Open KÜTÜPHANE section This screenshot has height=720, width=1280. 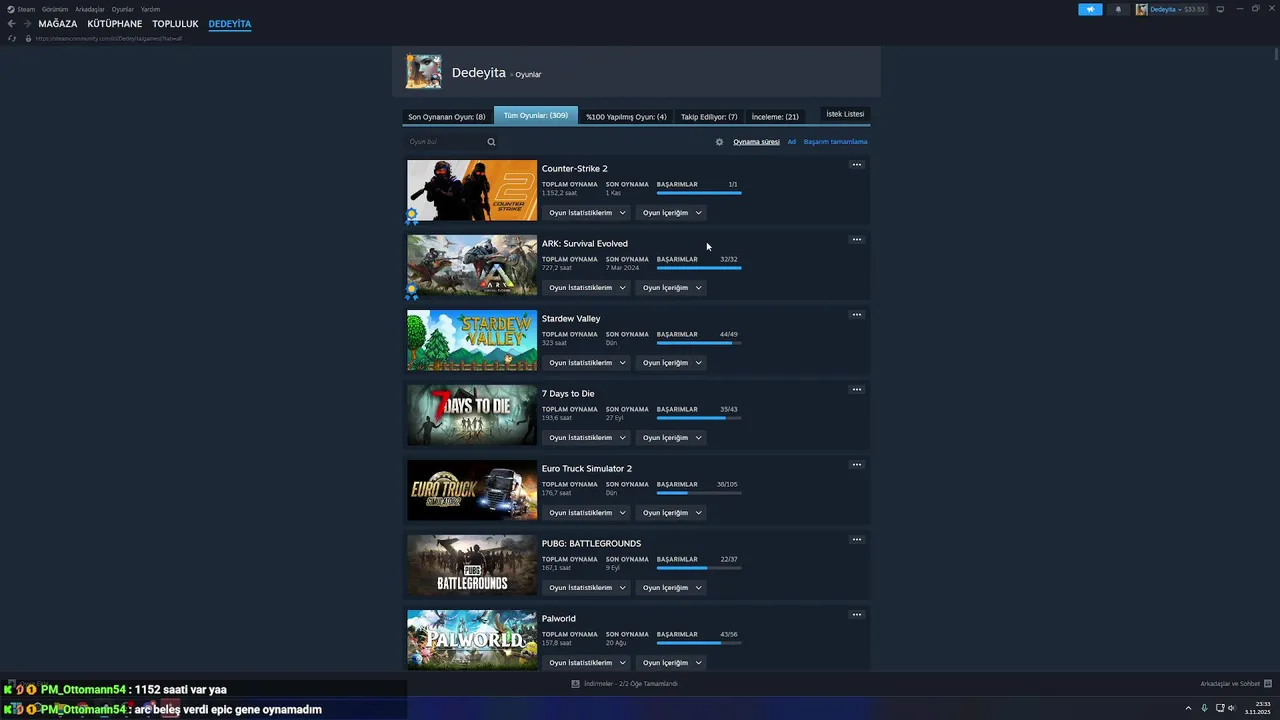pos(115,24)
